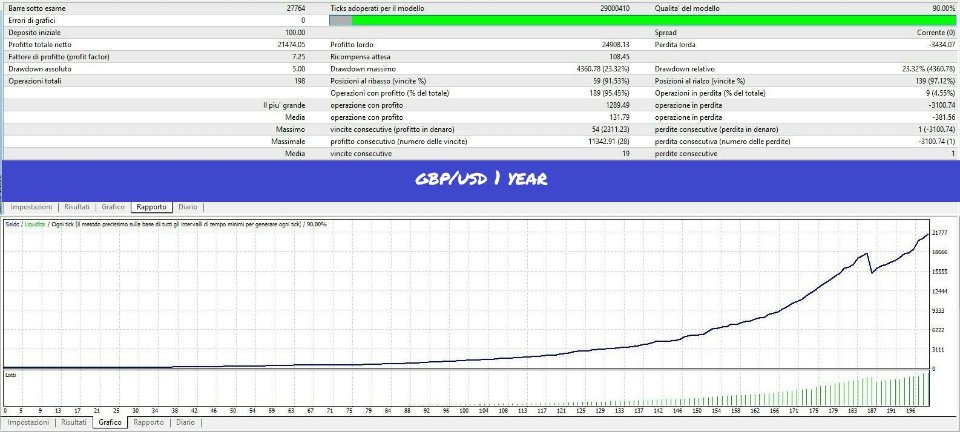The image size is (960, 432).
Task: Open Diario tab in the bottom tab strip
Action: point(186,422)
